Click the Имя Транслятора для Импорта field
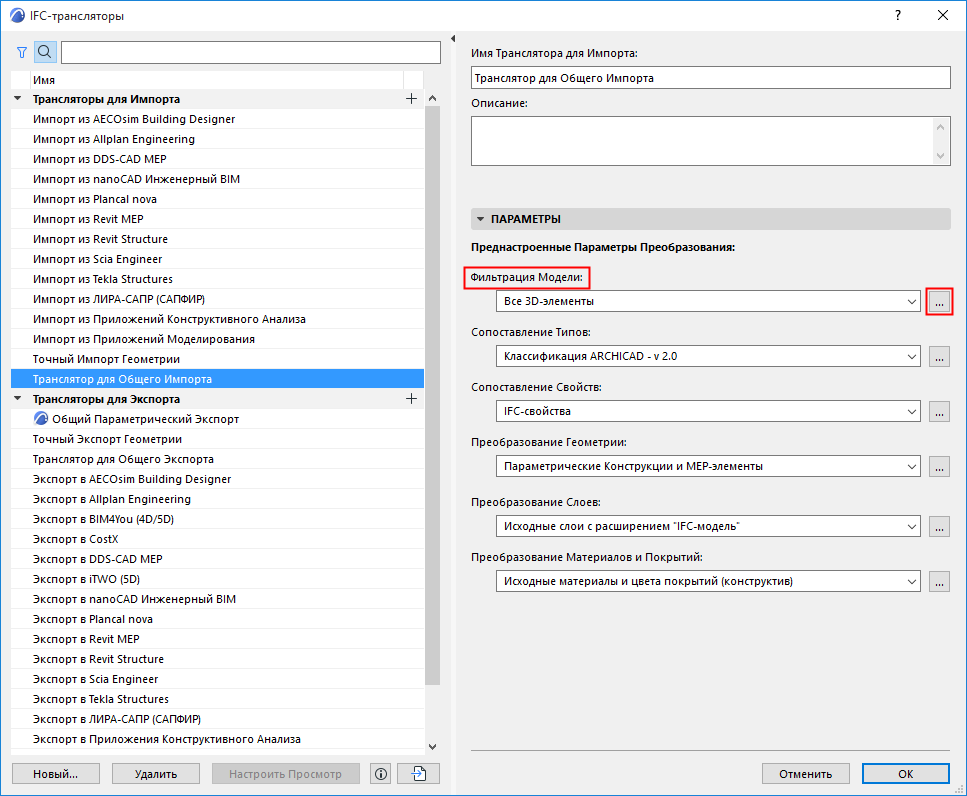 710,78
